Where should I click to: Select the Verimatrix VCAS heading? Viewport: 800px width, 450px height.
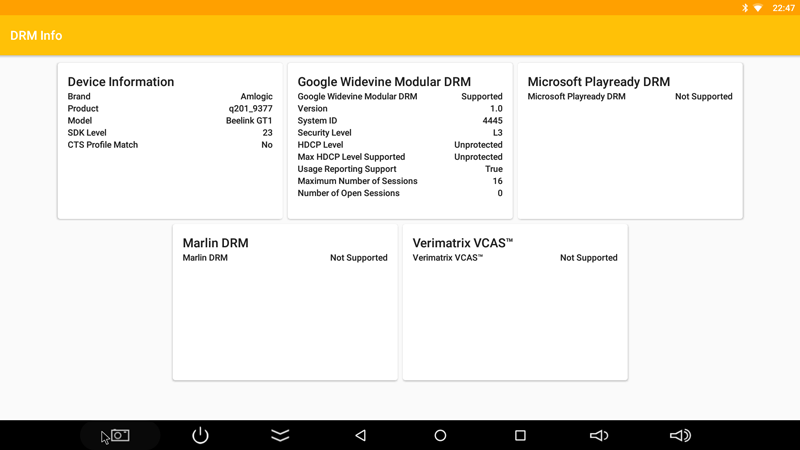(463, 243)
